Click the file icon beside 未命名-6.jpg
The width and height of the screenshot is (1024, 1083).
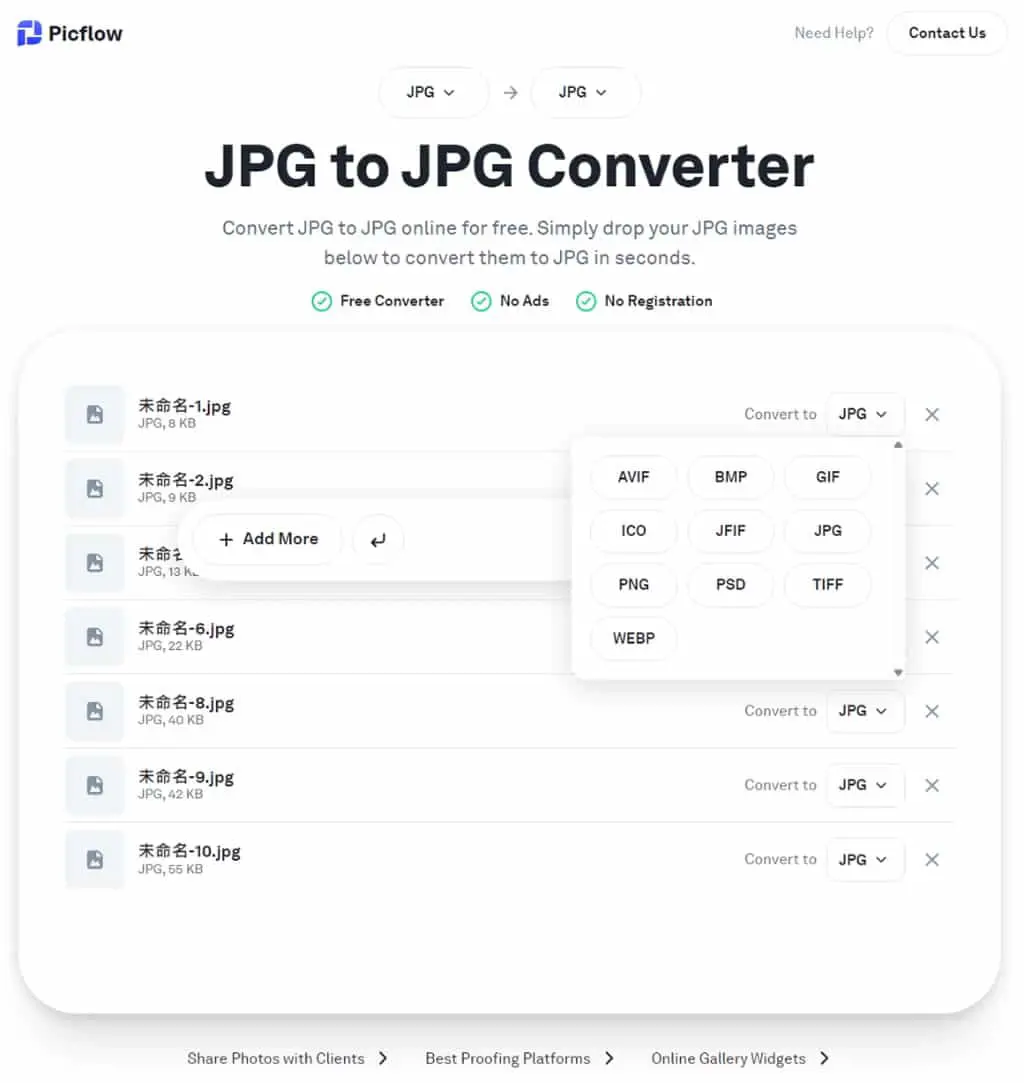coord(95,637)
